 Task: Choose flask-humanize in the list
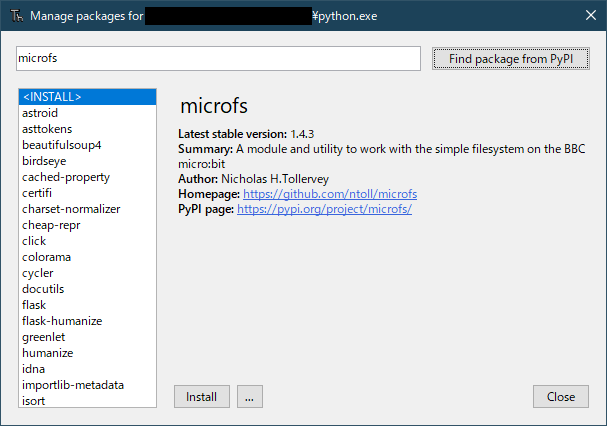[x=62, y=321]
